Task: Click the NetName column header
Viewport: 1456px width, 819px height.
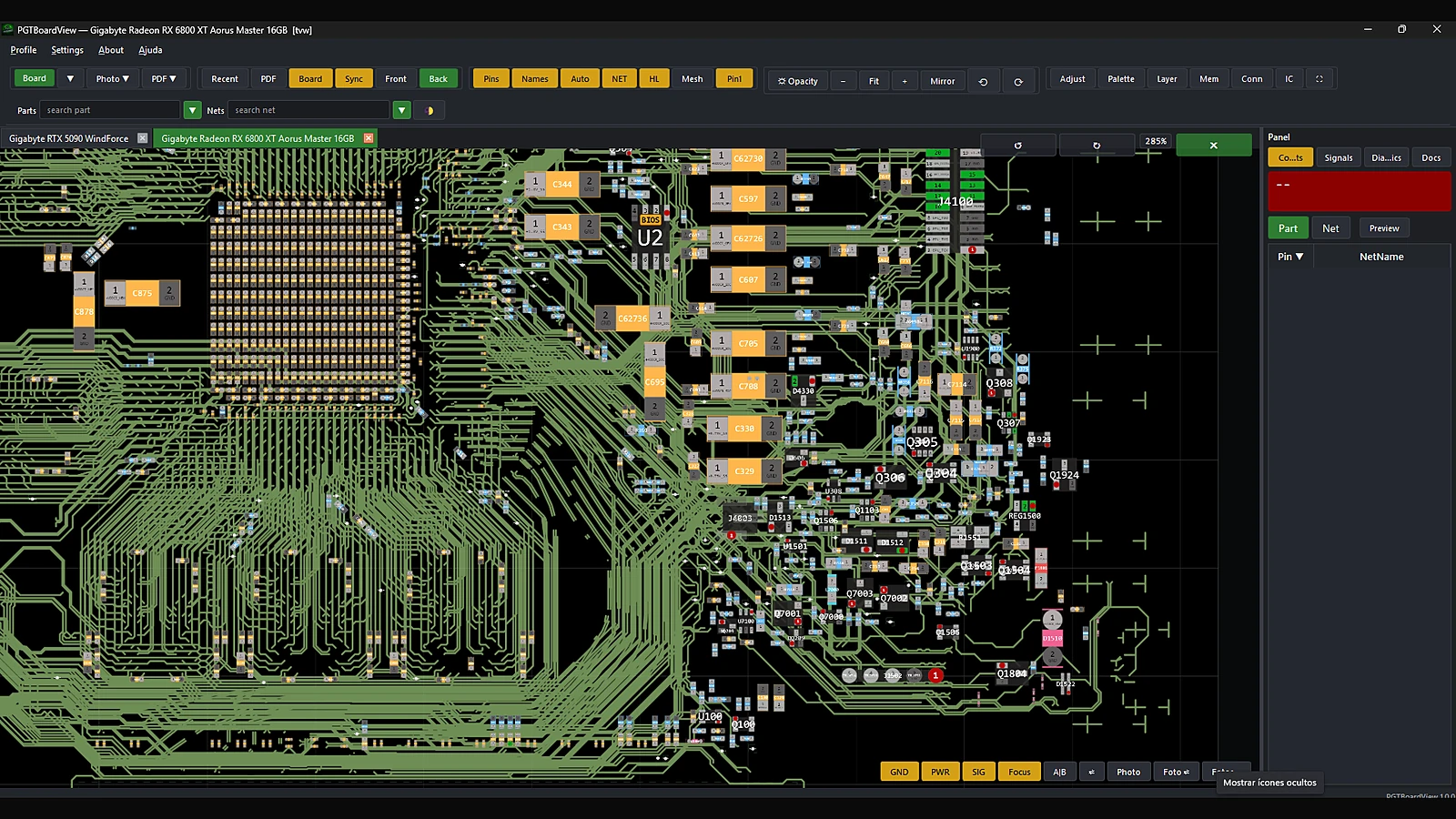Action: (x=1381, y=257)
